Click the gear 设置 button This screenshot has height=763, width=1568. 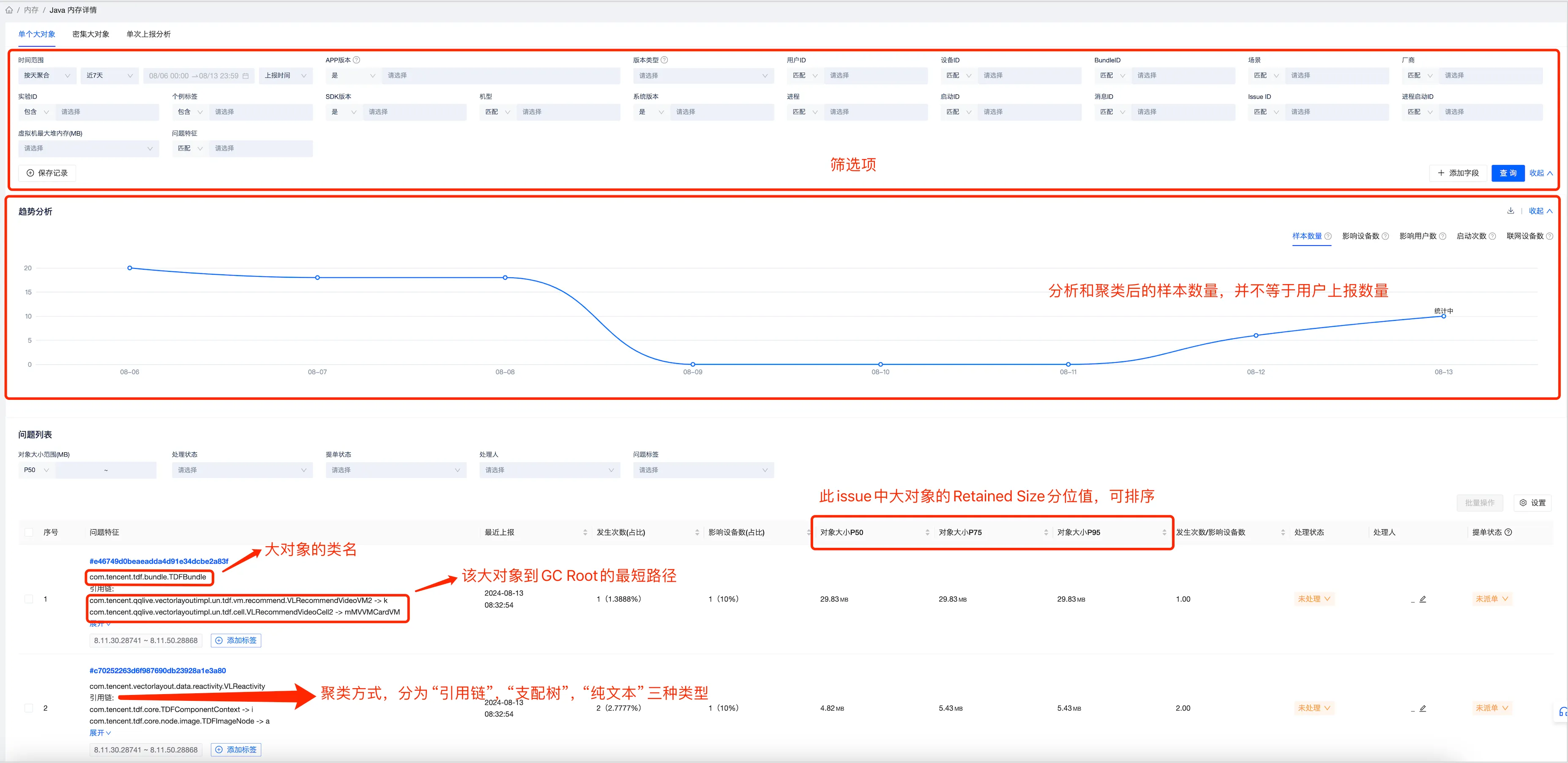1532,502
